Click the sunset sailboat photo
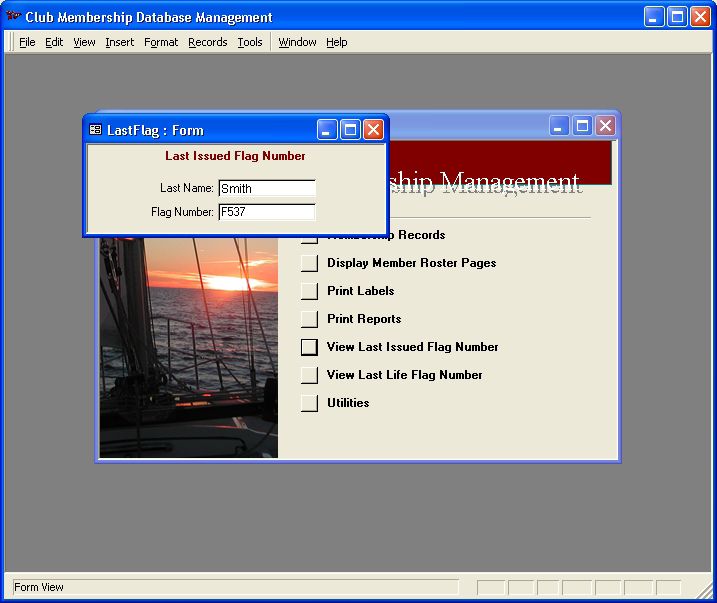 (189, 347)
